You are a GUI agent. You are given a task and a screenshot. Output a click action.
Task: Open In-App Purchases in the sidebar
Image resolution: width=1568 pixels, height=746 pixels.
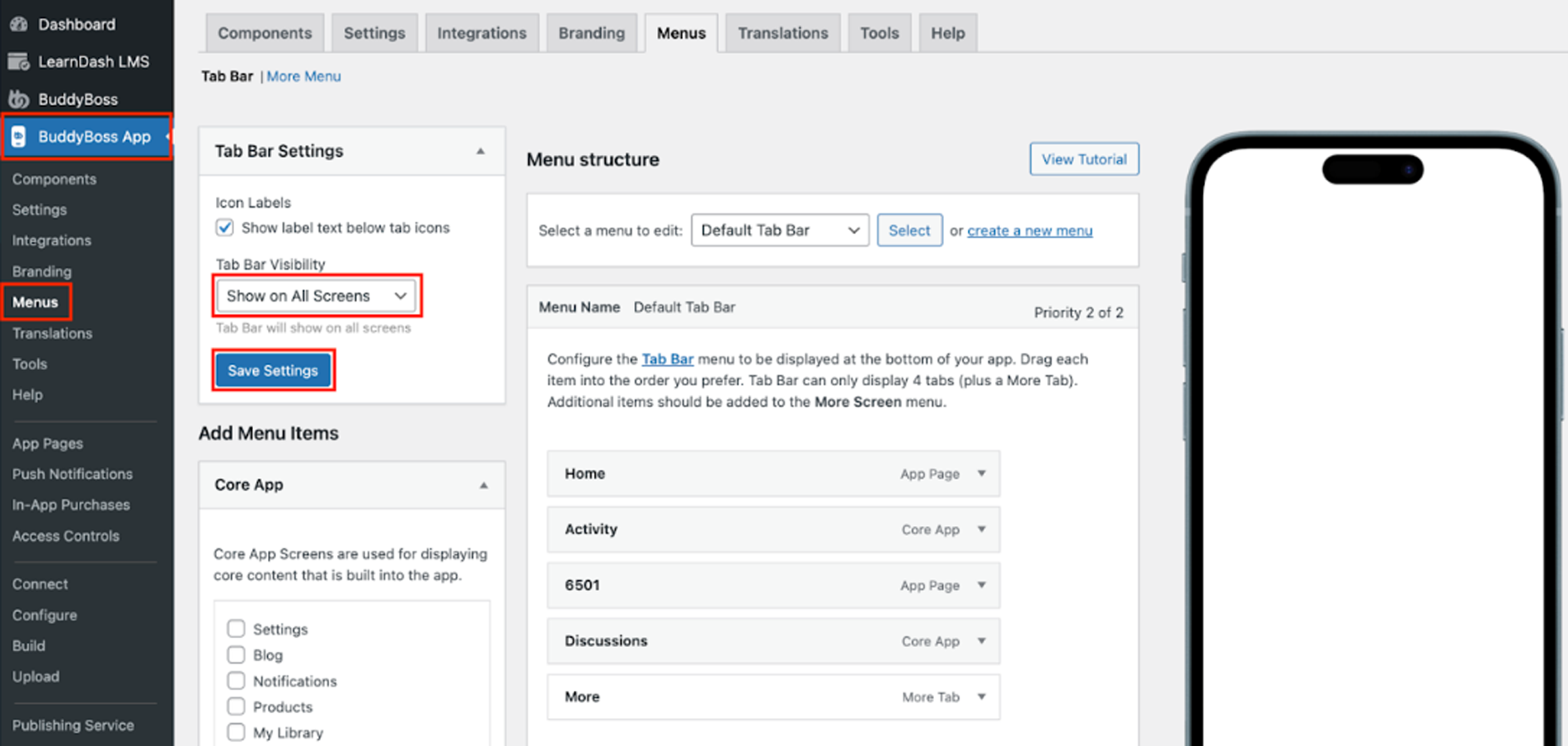71,504
